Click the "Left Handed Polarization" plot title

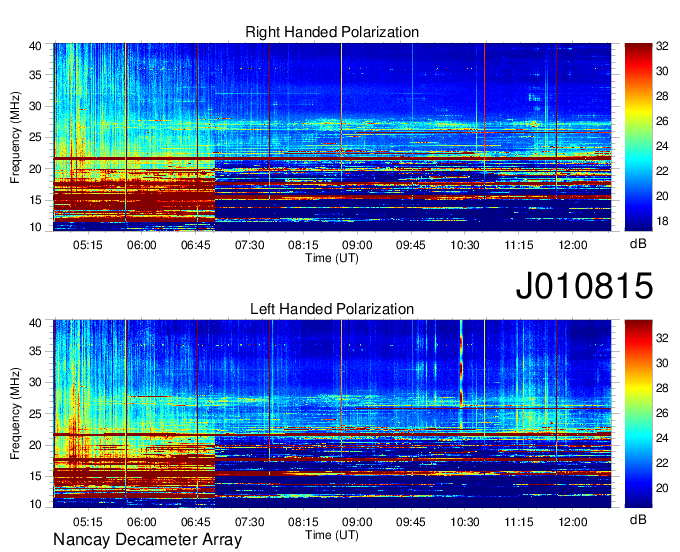click(332, 309)
